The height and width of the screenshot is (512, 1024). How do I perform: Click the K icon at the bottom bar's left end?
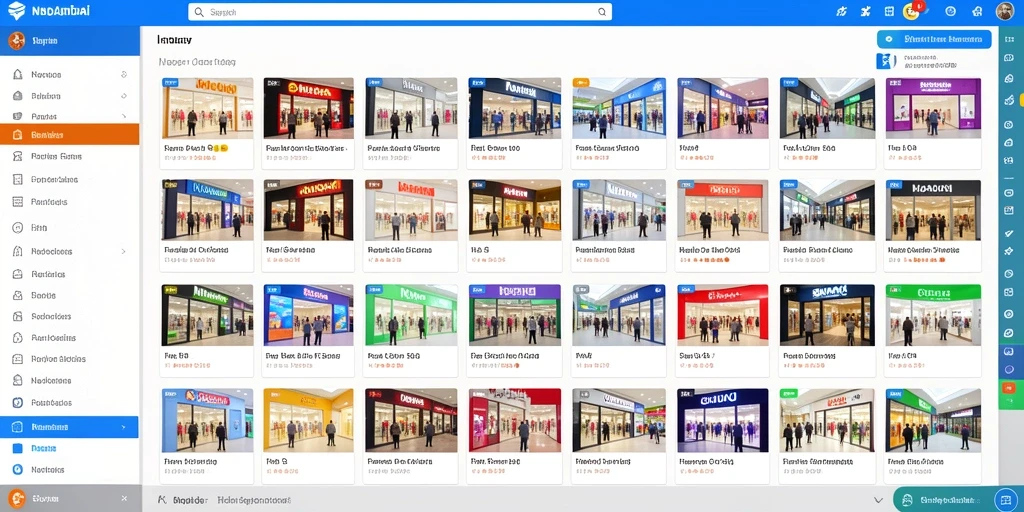point(163,500)
